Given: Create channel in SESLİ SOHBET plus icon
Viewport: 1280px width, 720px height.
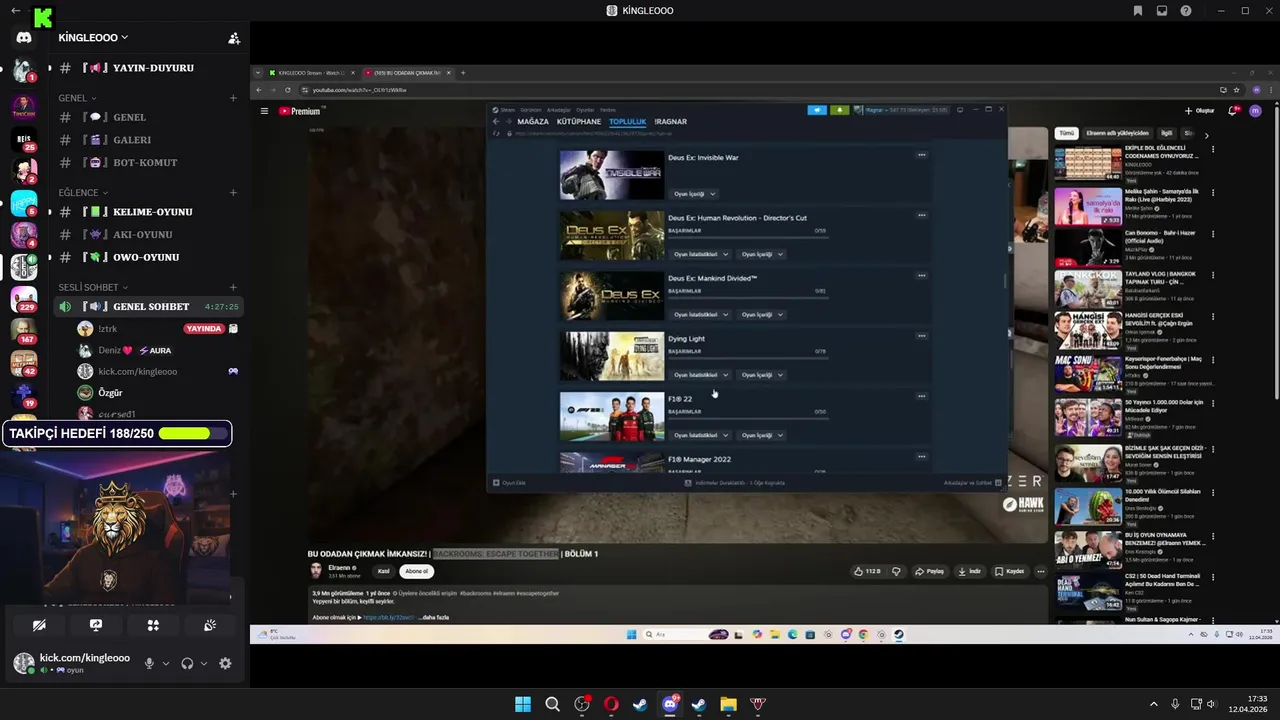Looking at the screenshot, I should 233,288.
